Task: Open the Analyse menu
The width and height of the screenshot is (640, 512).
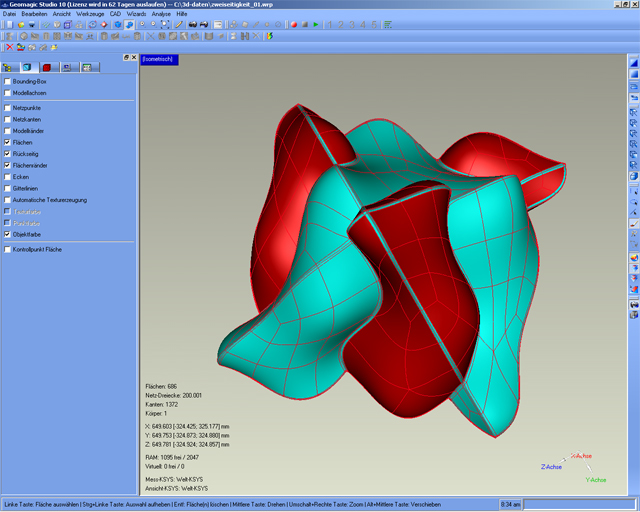Action: tap(161, 14)
